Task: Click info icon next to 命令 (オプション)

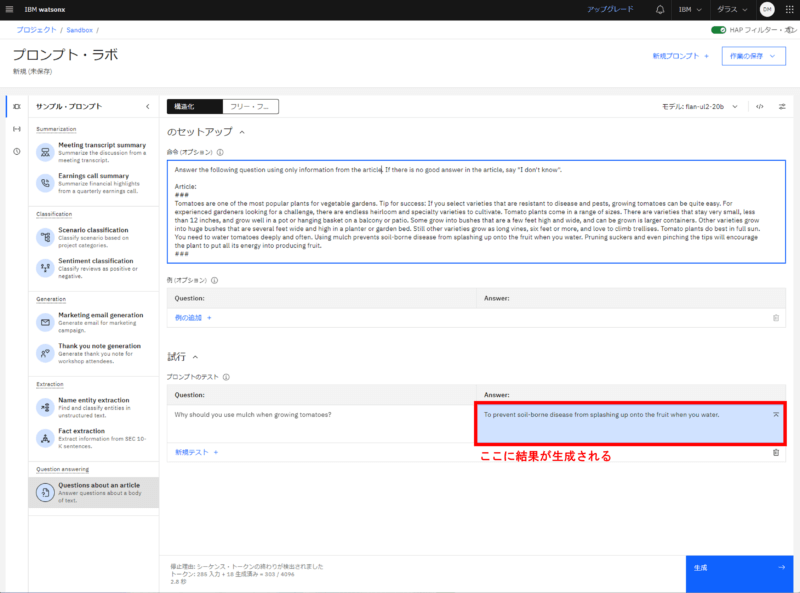Action: click(x=220, y=152)
